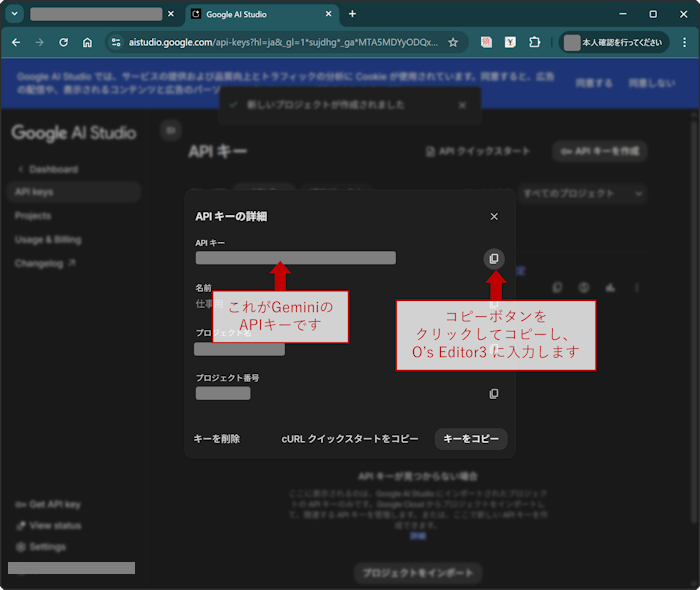
Task: Copy the cURL quickstart command
Action: [x=350, y=439]
